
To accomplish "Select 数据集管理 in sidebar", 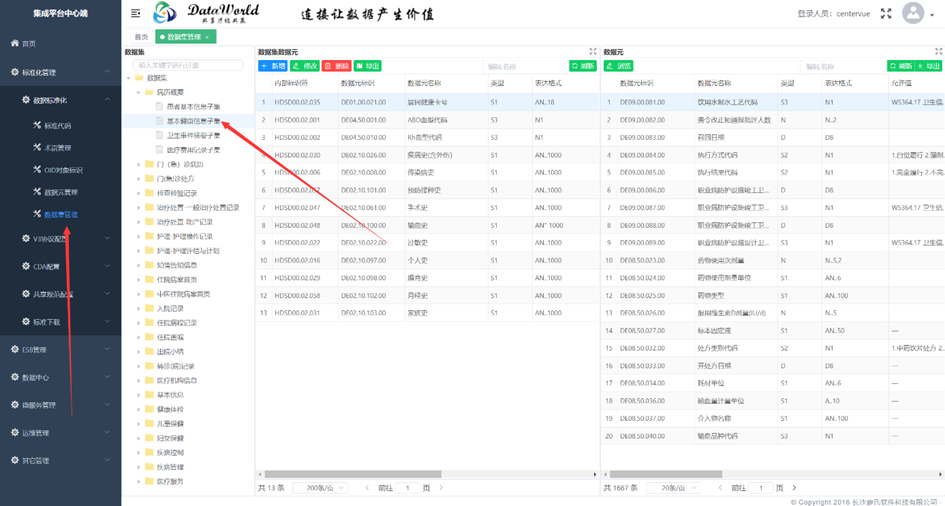I will click(x=60, y=214).
